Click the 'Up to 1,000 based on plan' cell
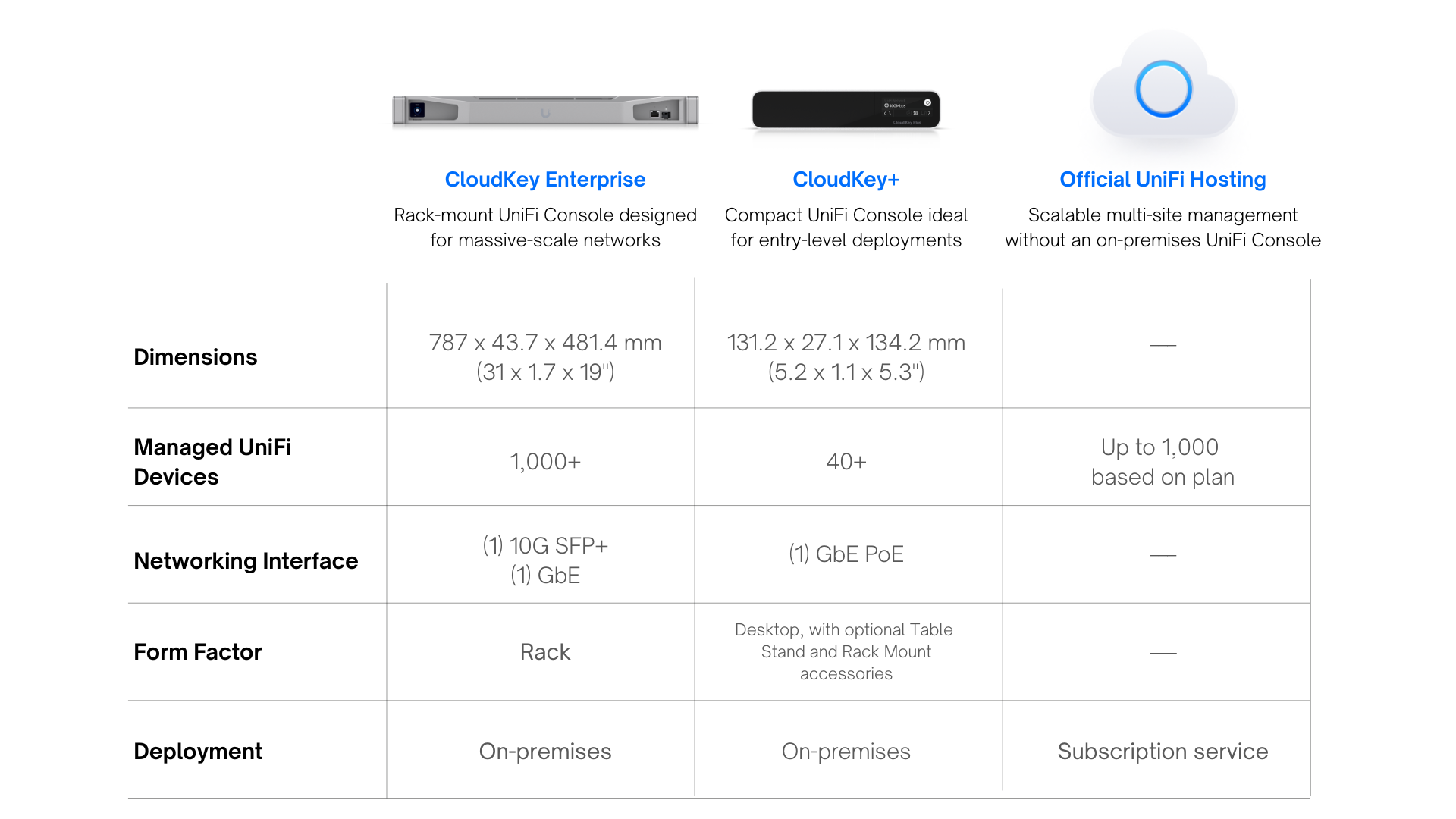 coord(1163,462)
